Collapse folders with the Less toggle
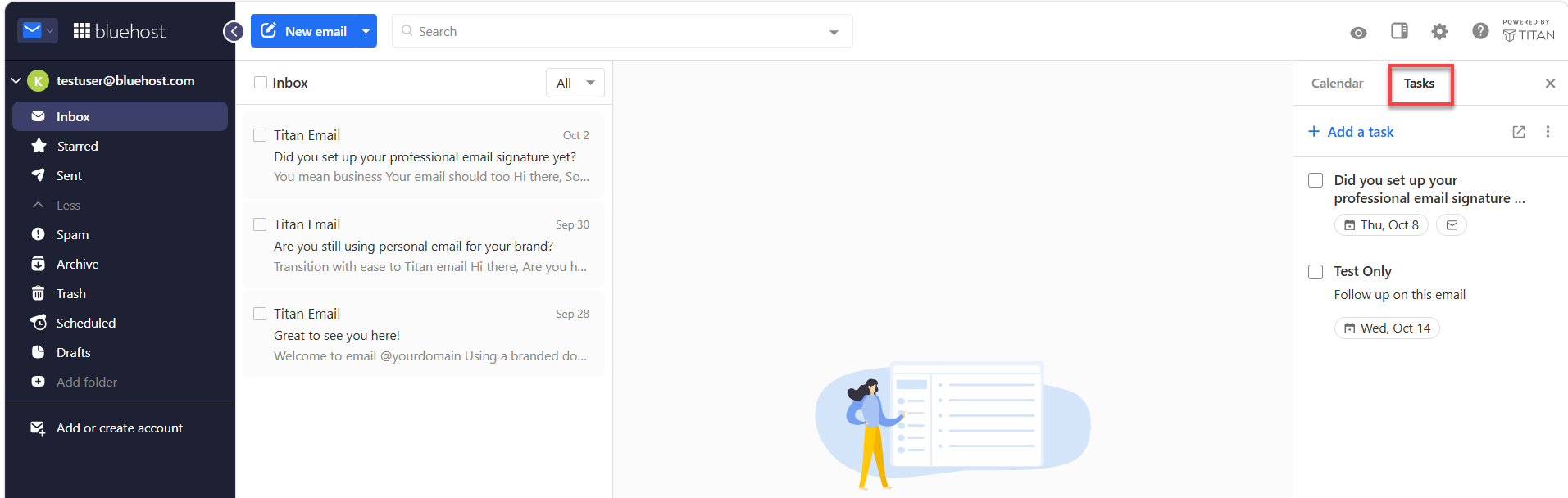The width and height of the screenshot is (1568, 498). (x=68, y=205)
